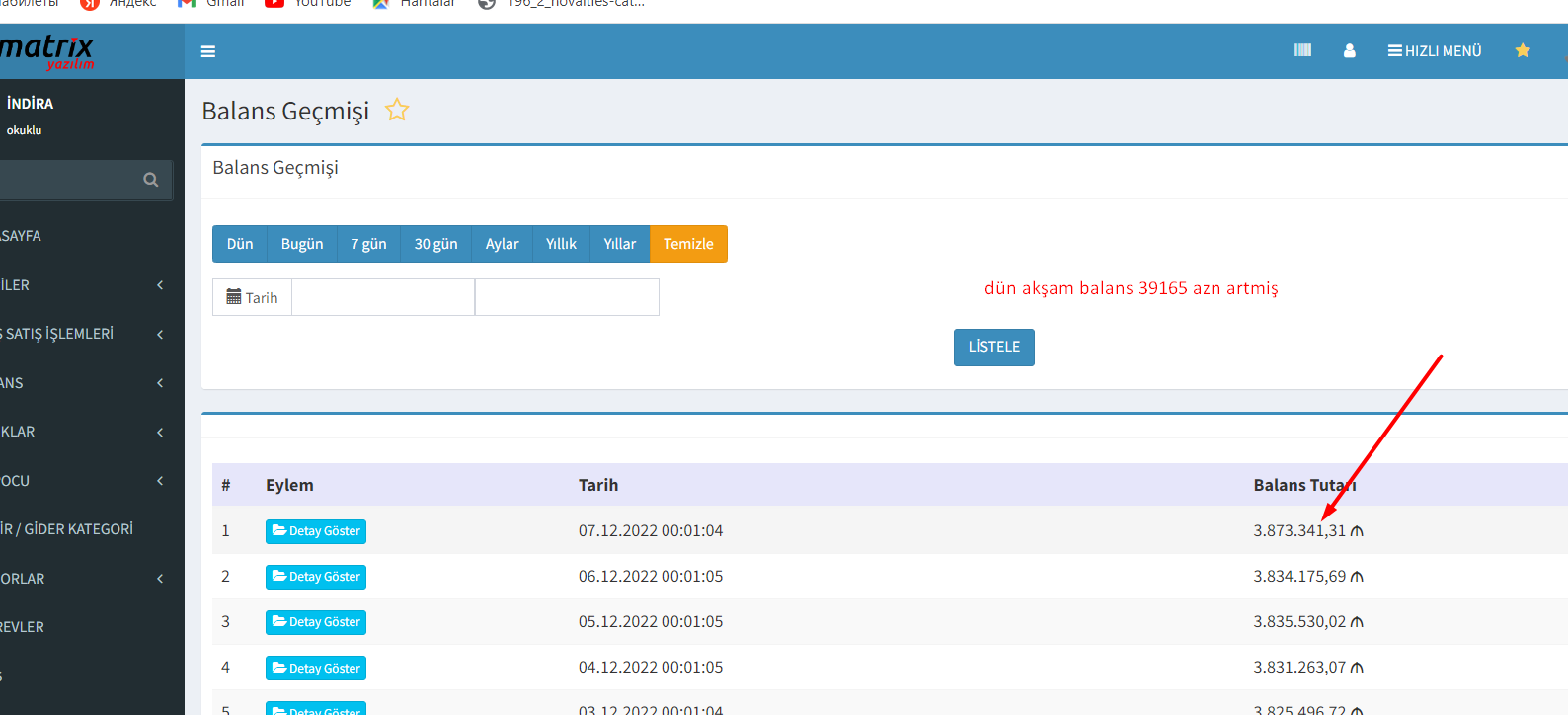Select the GİDER KATEGORİ sidebar item
1568x715 pixels.
[69, 529]
